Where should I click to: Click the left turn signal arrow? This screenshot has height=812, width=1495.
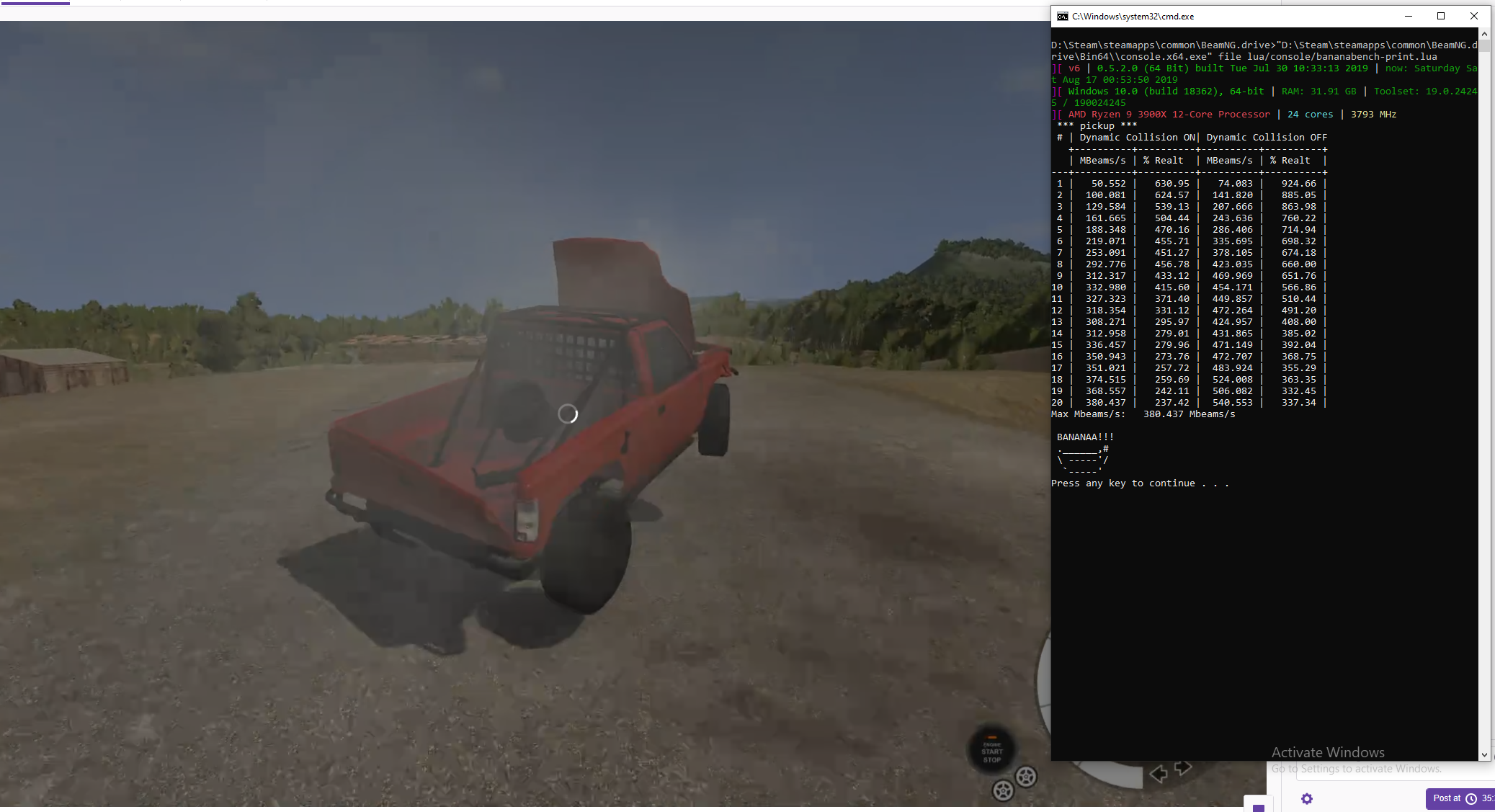click(x=1158, y=774)
